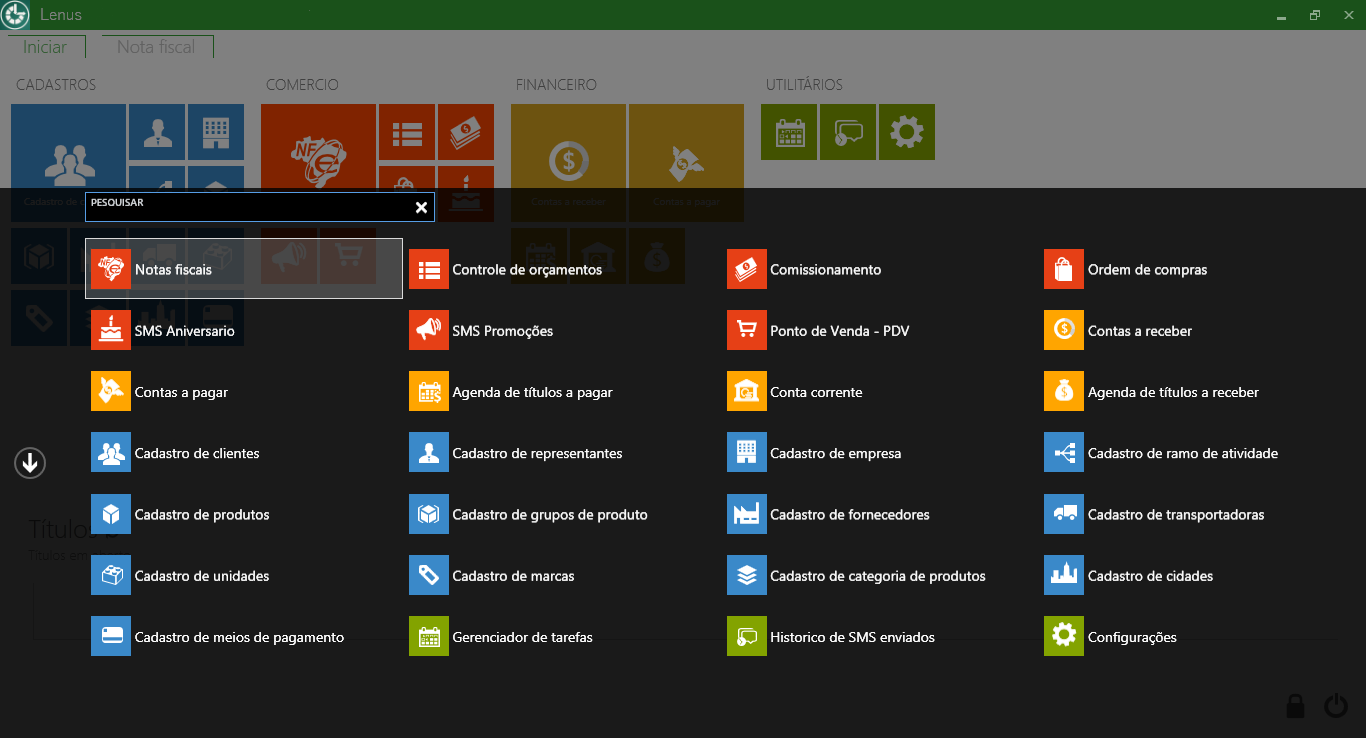Image resolution: width=1366 pixels, height=738 pixels.
Task: Launch Ponto de Venda - PDV cart icon
Action: (747, 330)
